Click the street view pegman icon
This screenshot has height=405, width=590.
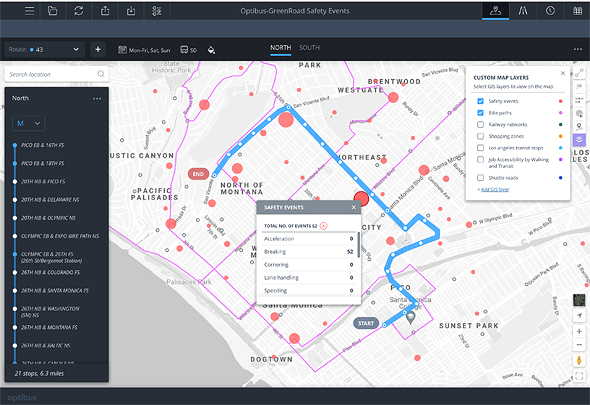pyautogui.click(x=579, y=360)
